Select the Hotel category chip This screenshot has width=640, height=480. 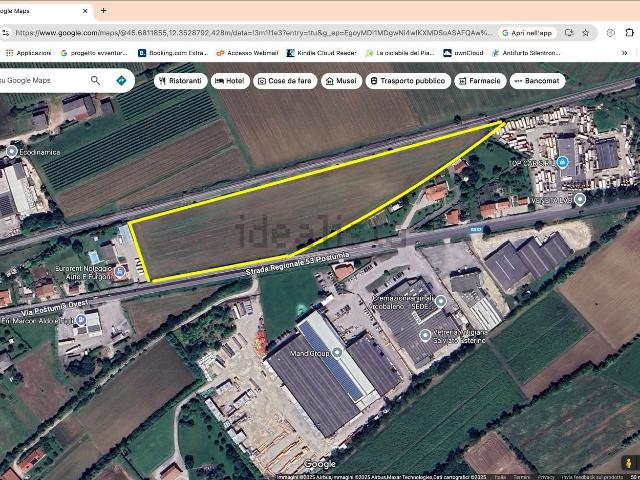[230, 81]
